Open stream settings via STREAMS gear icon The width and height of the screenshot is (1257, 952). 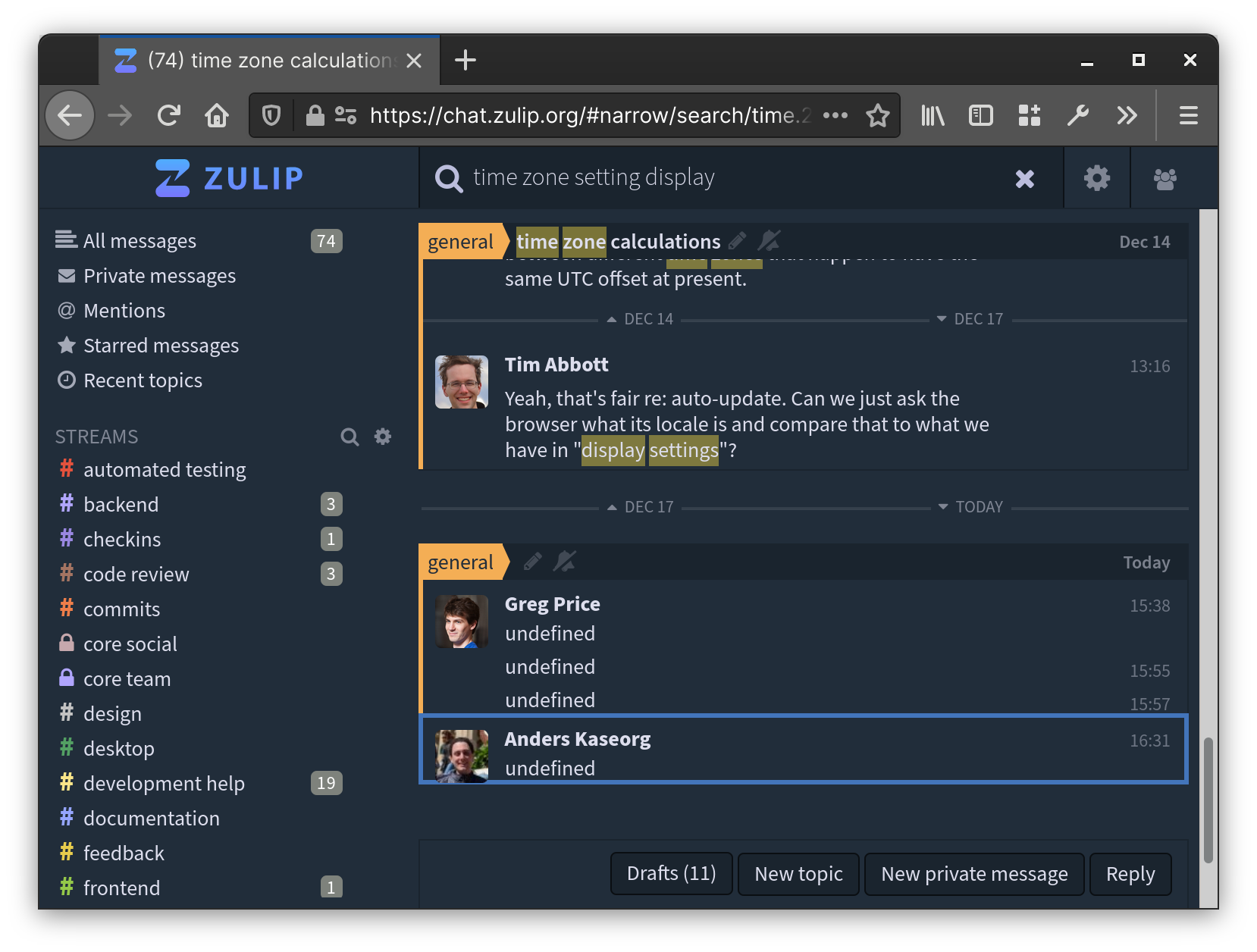[x=382, y=437]
